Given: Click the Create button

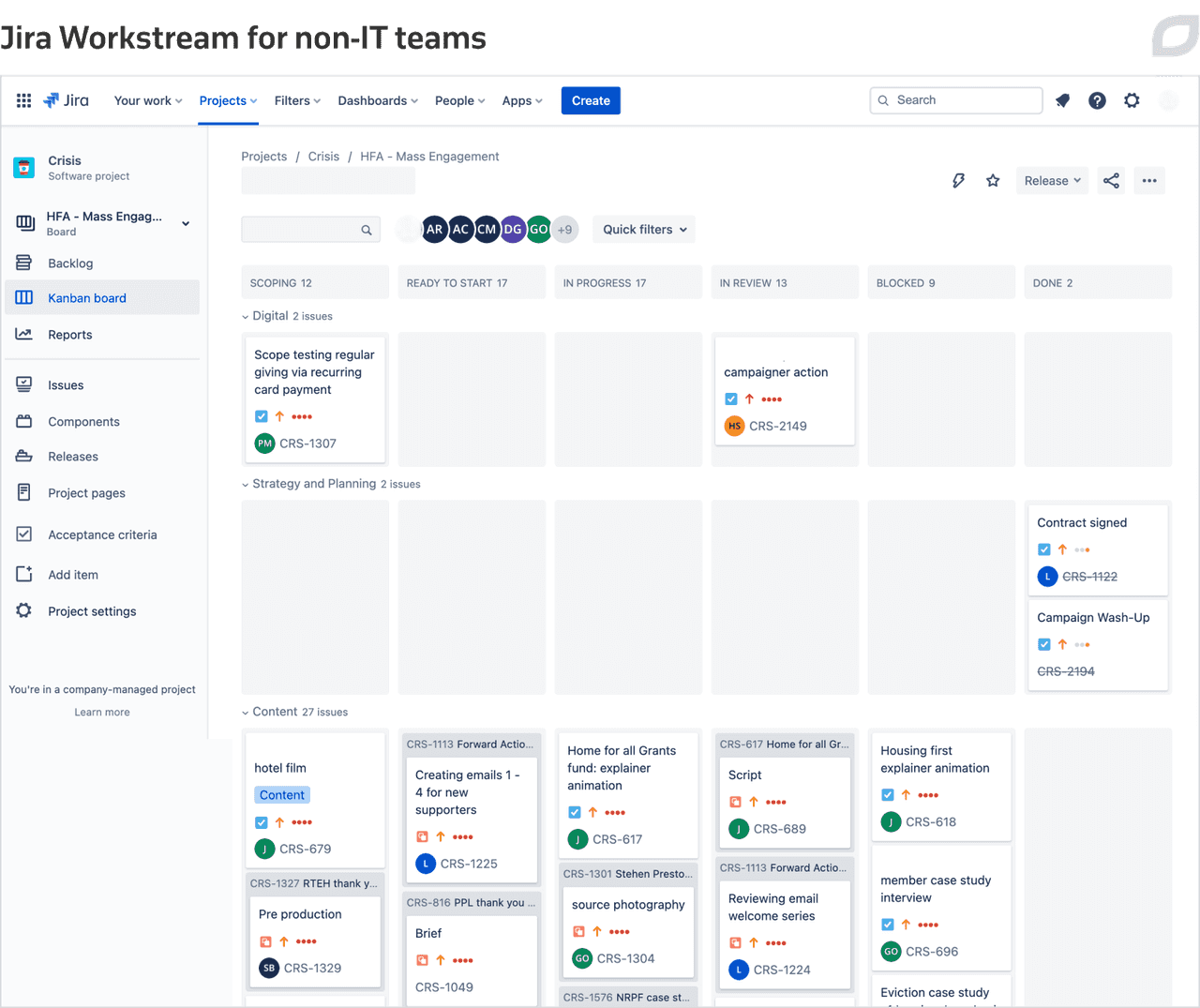Looking at the screenshot, I should coord(591,100).
